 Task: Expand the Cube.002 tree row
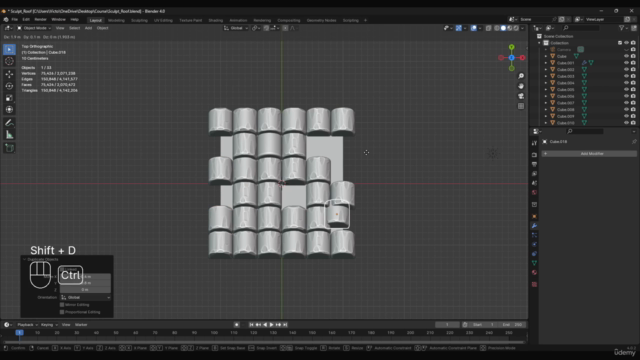[x=546, y=70]
